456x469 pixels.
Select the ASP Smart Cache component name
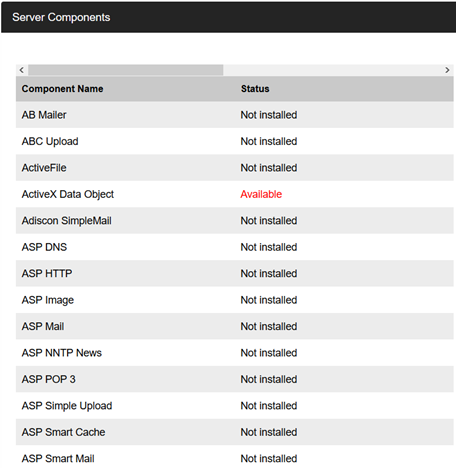pos(63,432)
